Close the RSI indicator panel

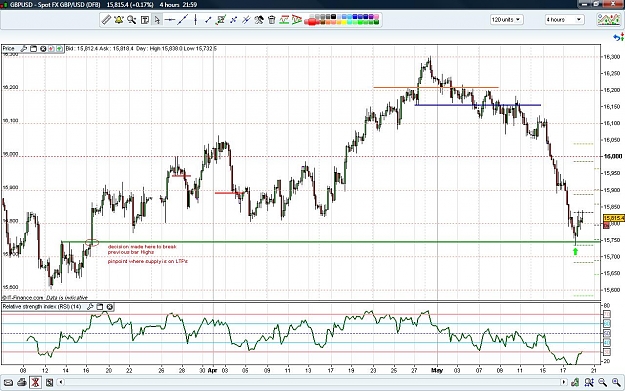110,307
